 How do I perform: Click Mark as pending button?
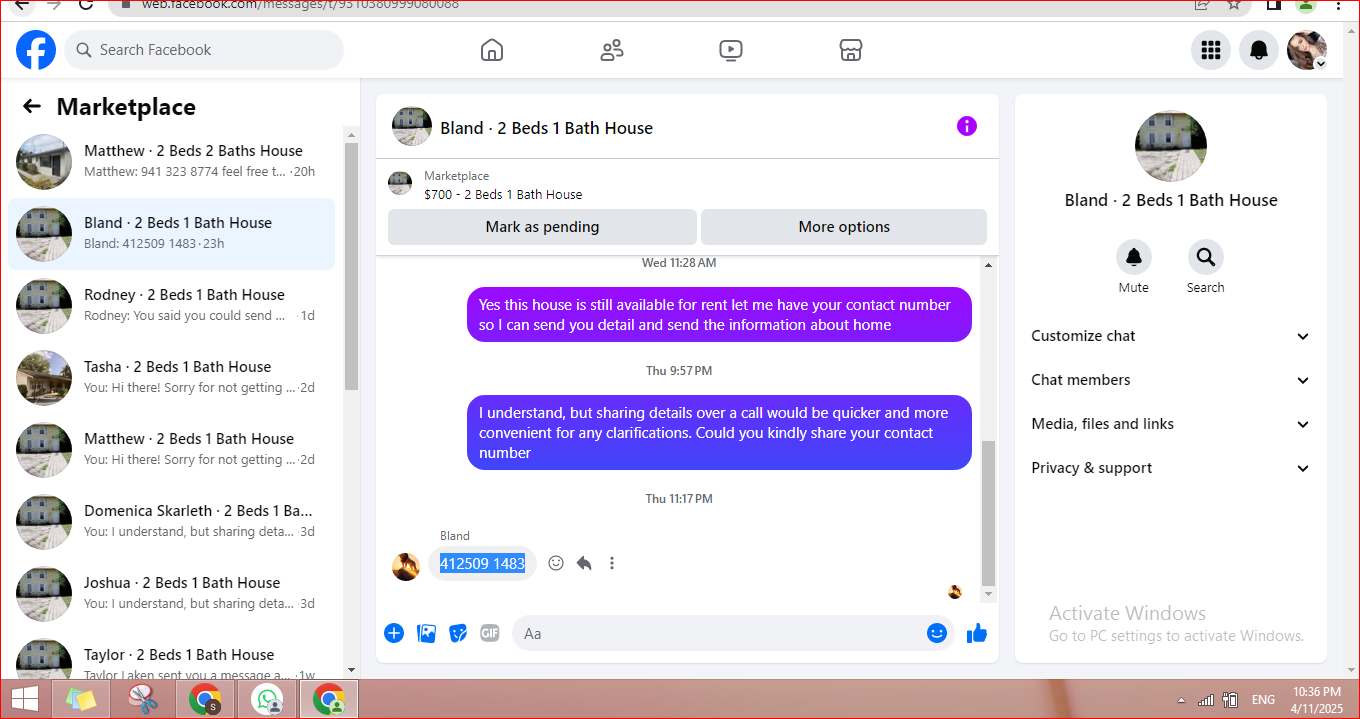point(542,227)
